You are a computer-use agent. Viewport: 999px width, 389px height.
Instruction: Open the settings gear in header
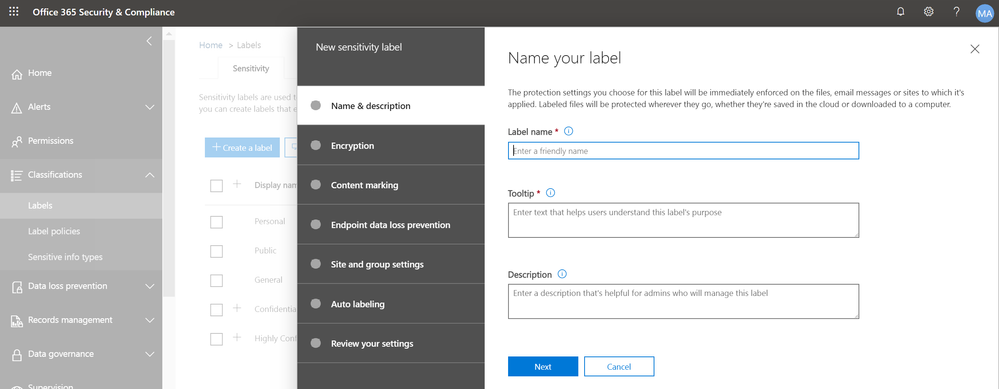point(928,11)
